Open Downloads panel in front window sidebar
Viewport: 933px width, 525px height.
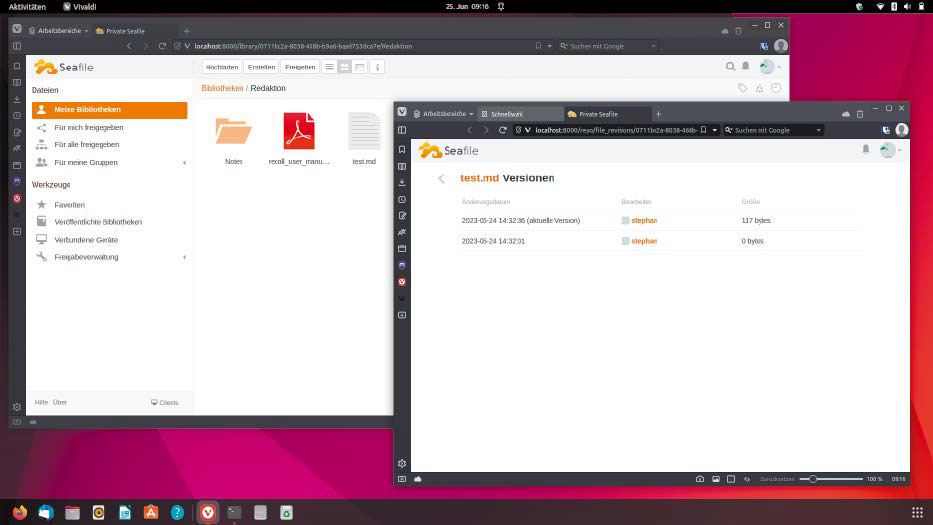(402, 183)
